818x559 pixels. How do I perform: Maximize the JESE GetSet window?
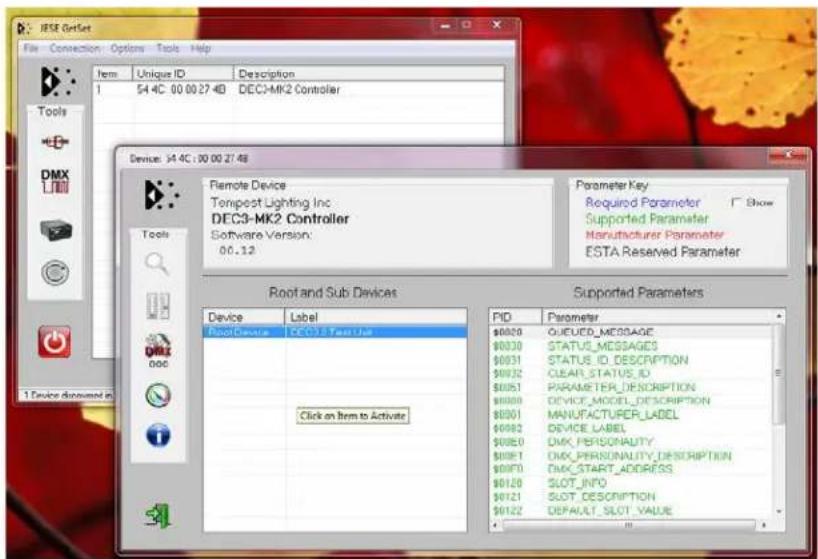467,25
